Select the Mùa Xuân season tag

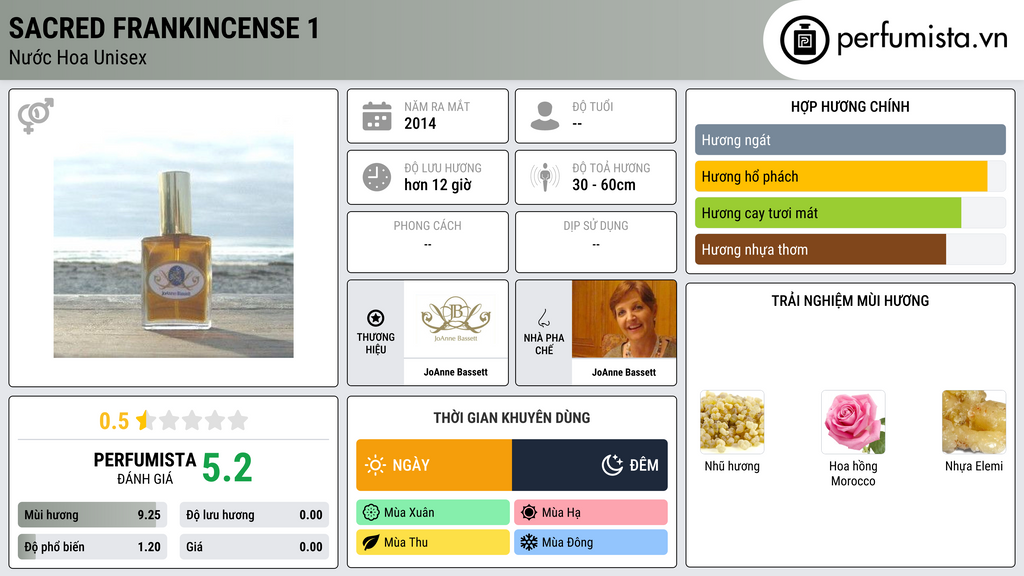coord(433,513)
